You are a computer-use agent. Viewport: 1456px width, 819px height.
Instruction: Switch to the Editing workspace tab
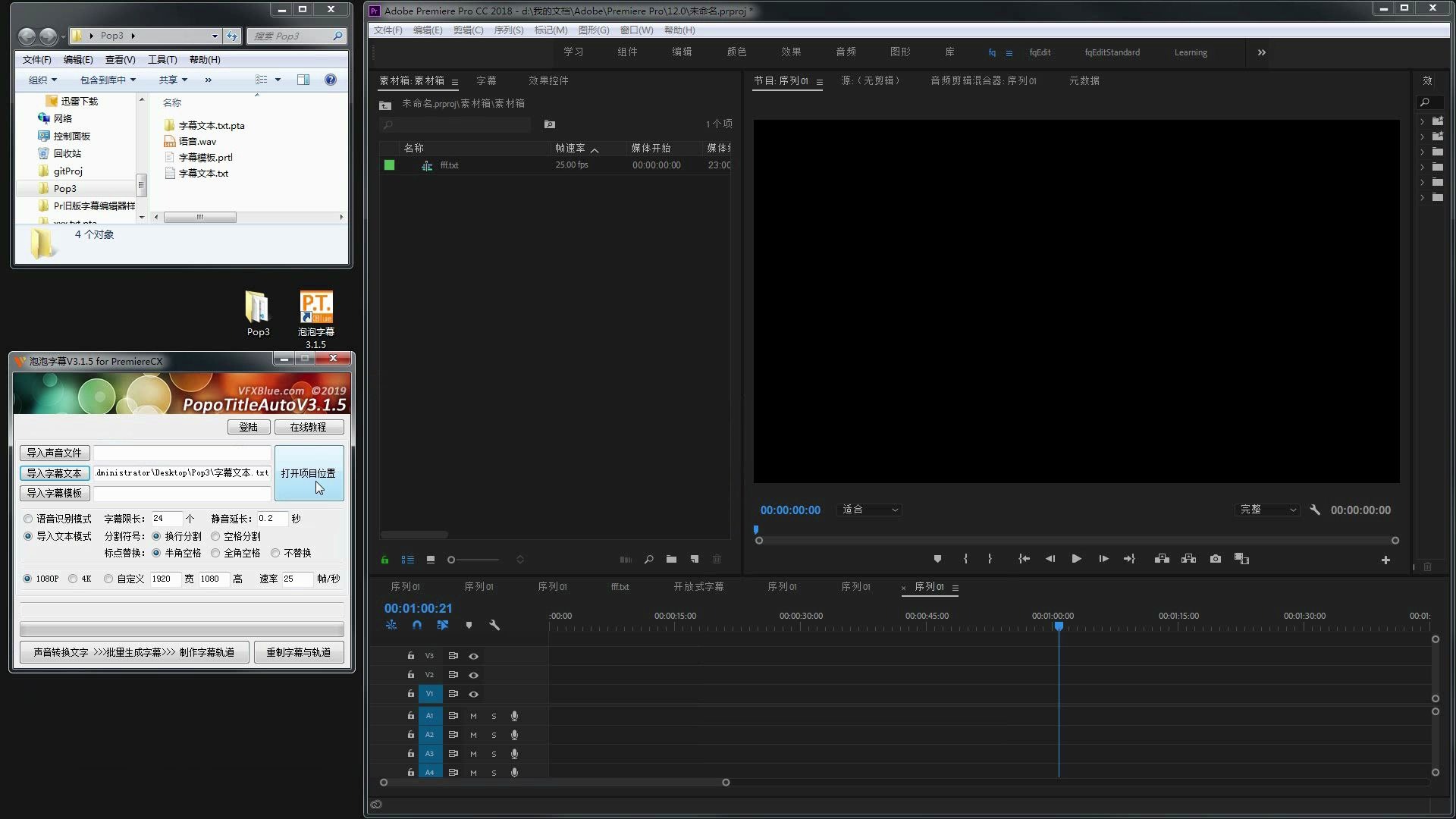(x=682, y=52)
